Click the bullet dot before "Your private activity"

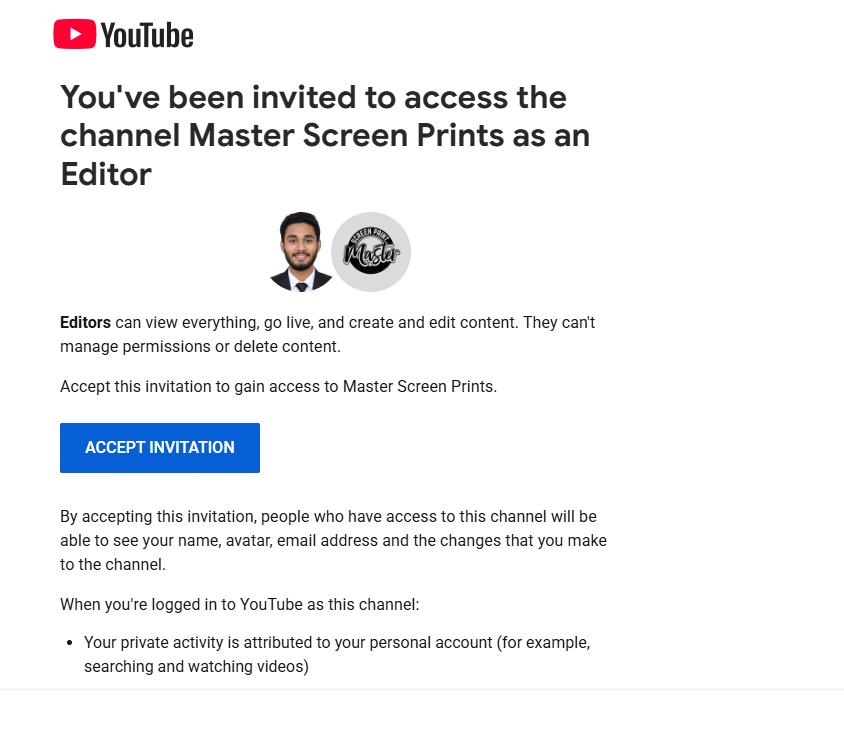tap(69, 643)
